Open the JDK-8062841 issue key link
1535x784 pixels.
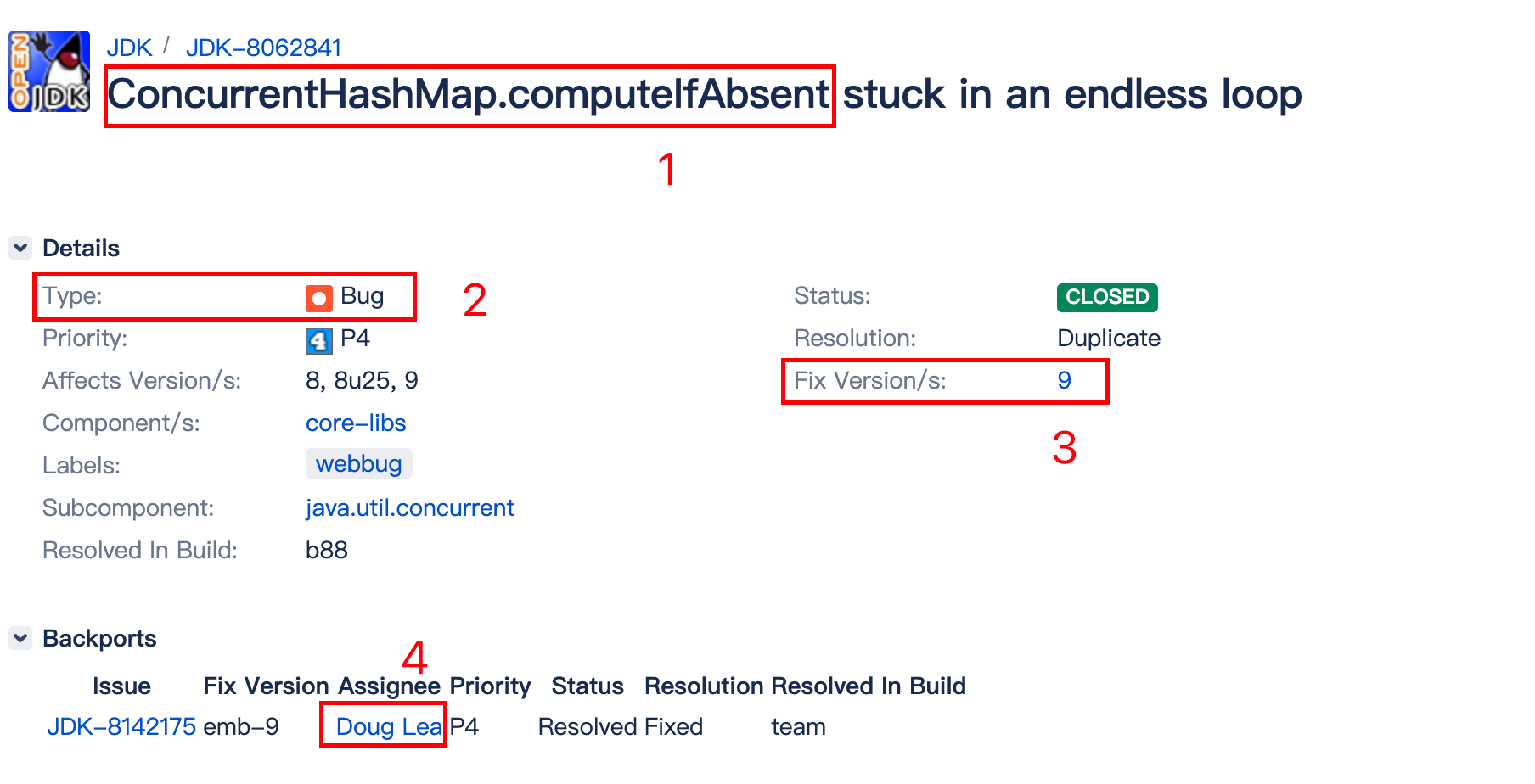coord(263,48)
